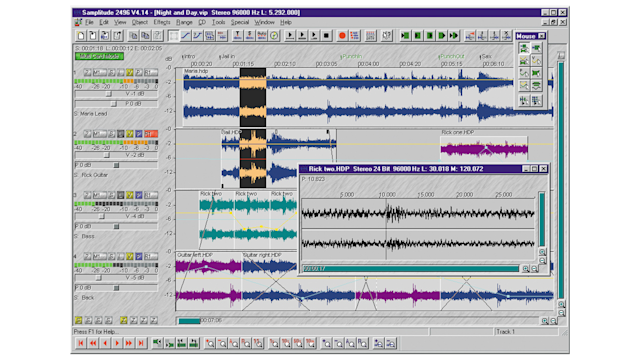Open the Window menu
Image resolution: width=640 pixels, height=360 pixels.
pos(264,22)
